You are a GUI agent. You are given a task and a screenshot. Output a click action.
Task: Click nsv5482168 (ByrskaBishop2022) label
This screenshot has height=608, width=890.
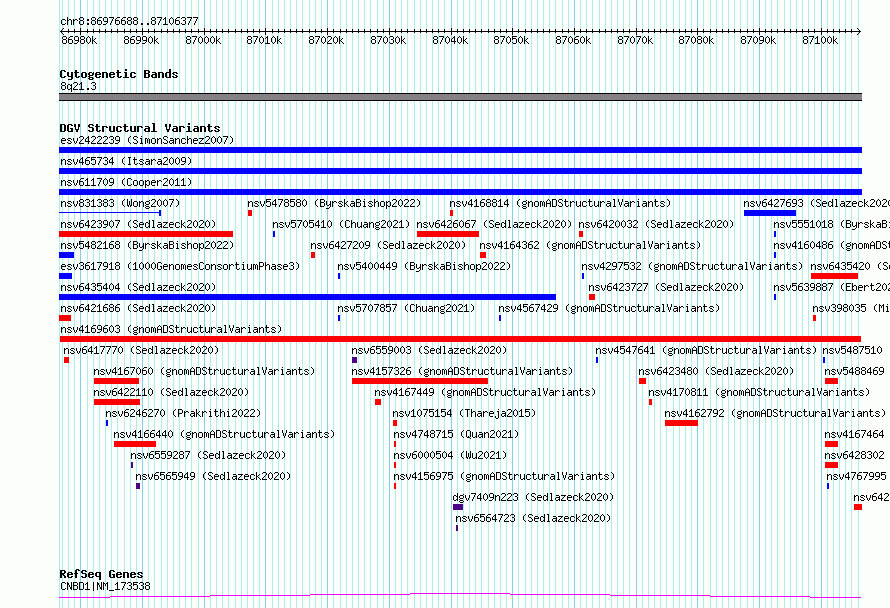pos(147,245)
